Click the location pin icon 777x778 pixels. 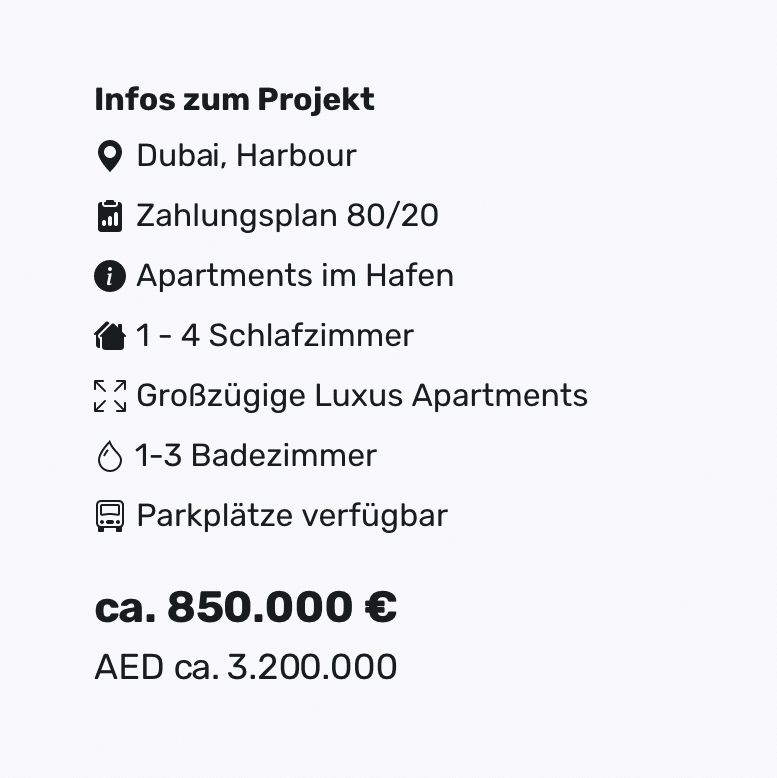click(110, 156)
